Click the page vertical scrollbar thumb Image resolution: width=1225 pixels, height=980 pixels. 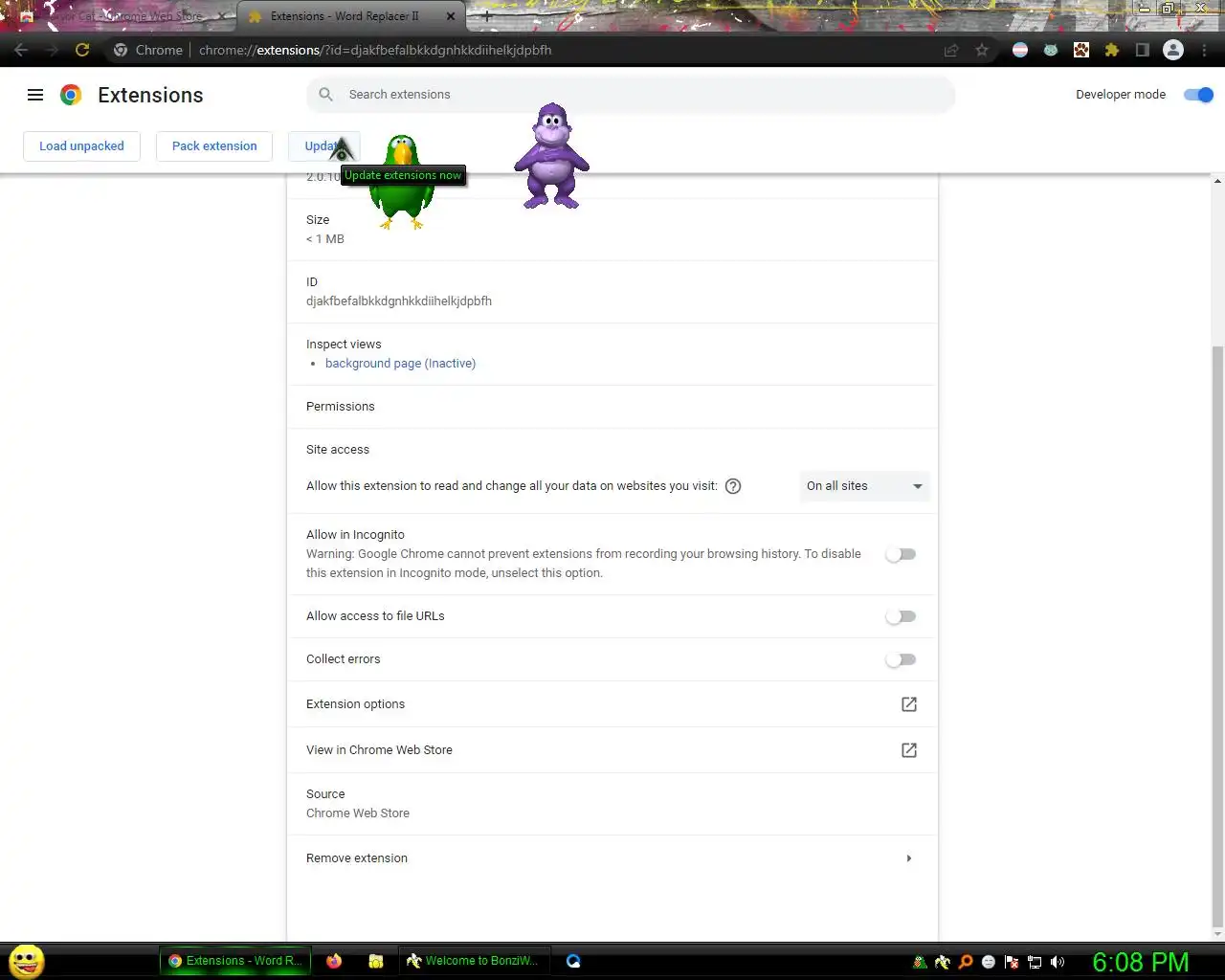click(1217, 635)
